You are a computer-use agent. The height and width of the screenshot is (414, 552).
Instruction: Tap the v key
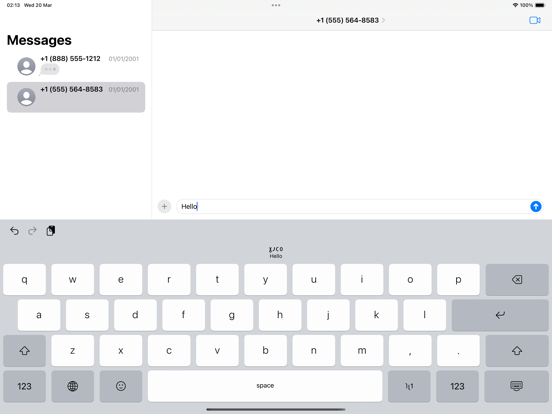click(x=217, y=351)
